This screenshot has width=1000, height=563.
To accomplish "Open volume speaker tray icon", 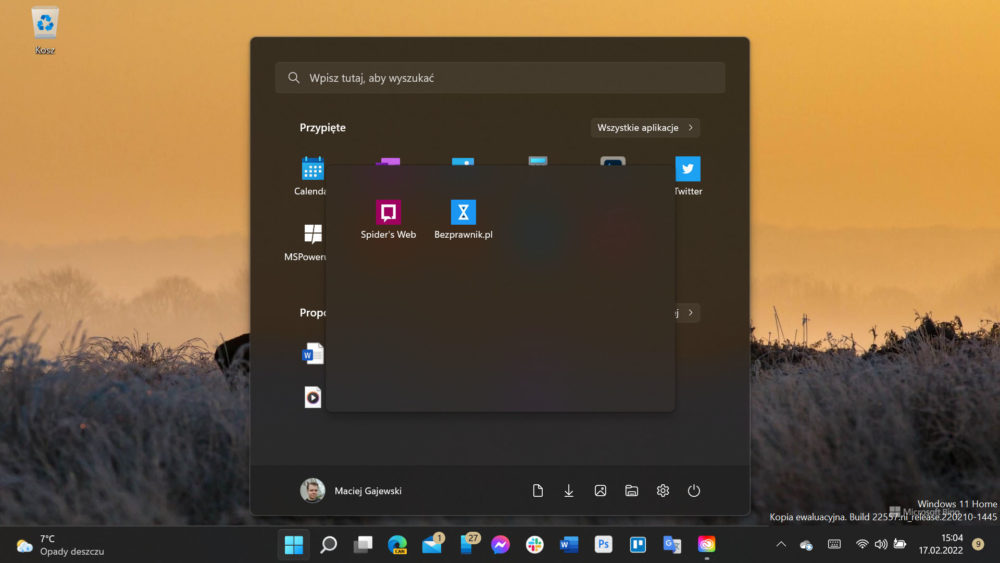I will coord(881,545).
